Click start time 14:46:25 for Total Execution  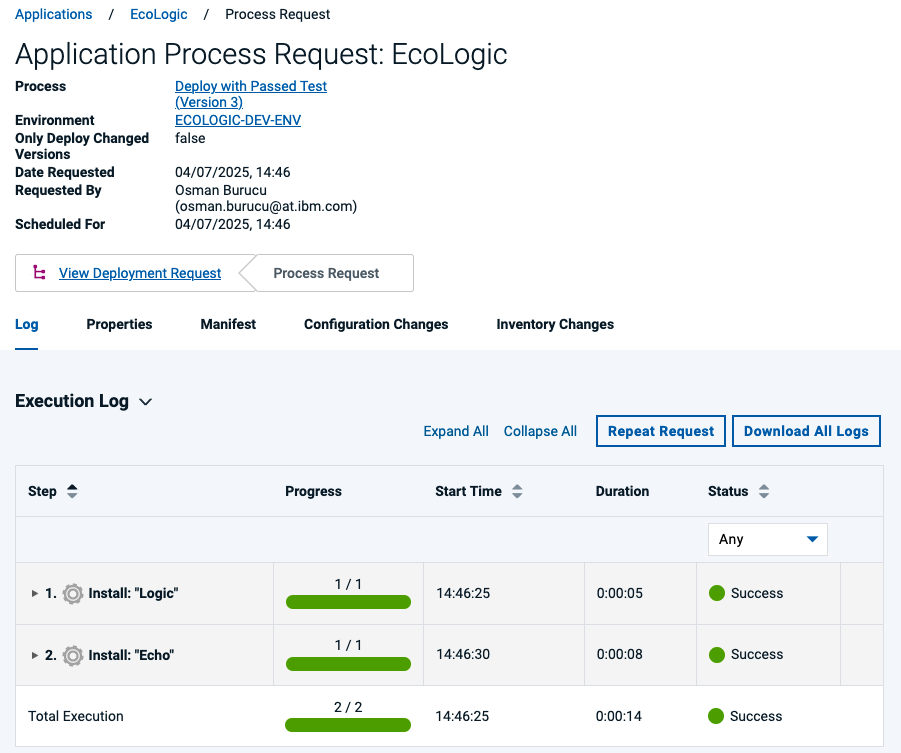pyautogui.click(x=462, y=716)
